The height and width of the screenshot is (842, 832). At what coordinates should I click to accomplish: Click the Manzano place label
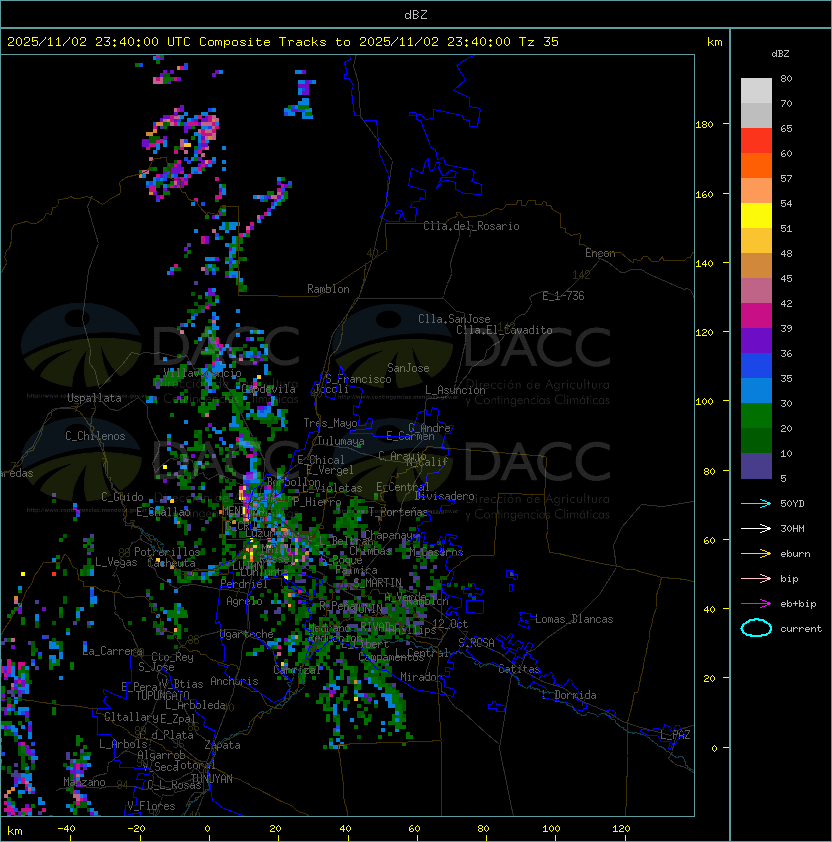pos(84,782)
